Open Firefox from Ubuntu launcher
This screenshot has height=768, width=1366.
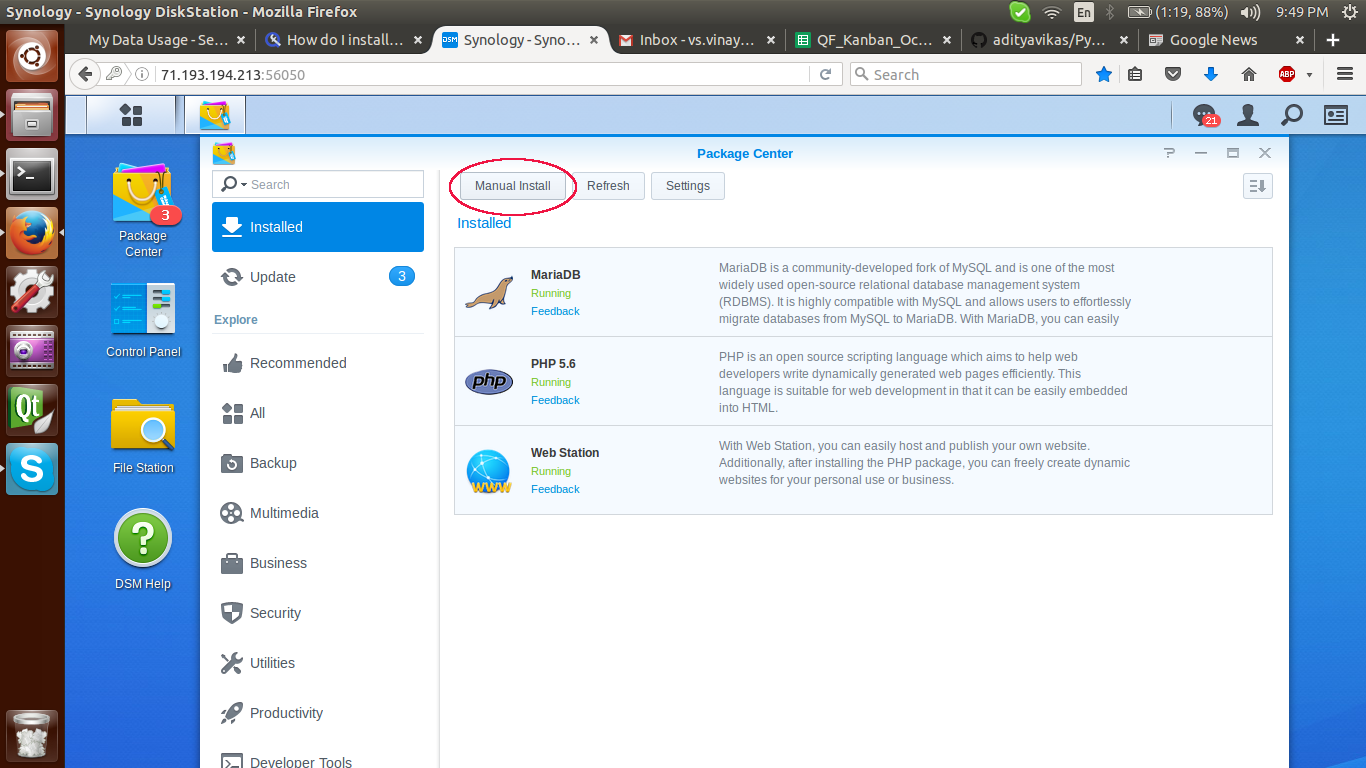pos(32,233)
